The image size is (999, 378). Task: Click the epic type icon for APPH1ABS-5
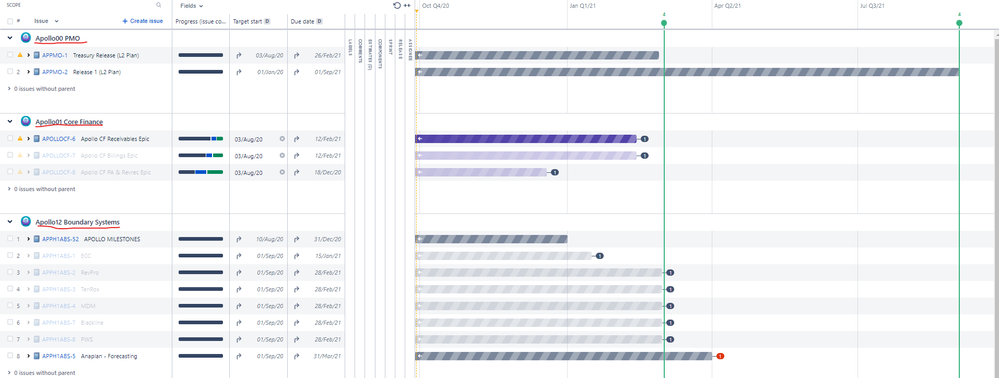37,356
